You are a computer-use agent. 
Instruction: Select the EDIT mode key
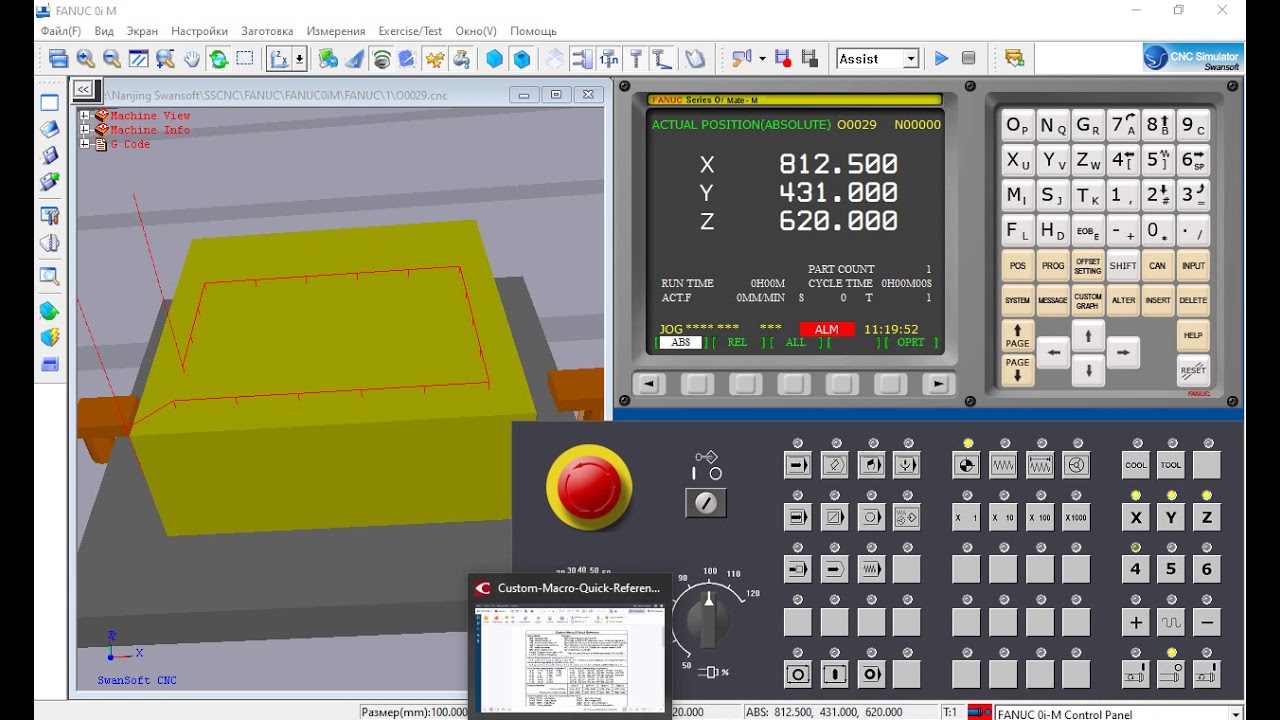pyautogui.click(x=835, y=465)
